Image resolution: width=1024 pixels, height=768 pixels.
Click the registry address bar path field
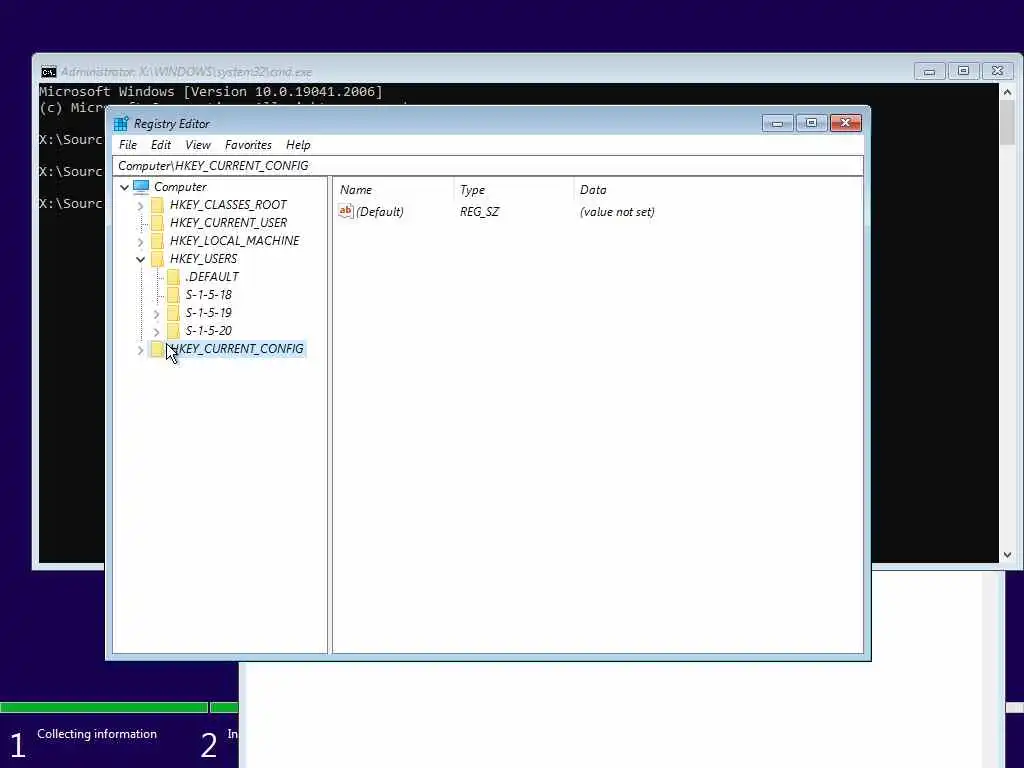(488, 166)
